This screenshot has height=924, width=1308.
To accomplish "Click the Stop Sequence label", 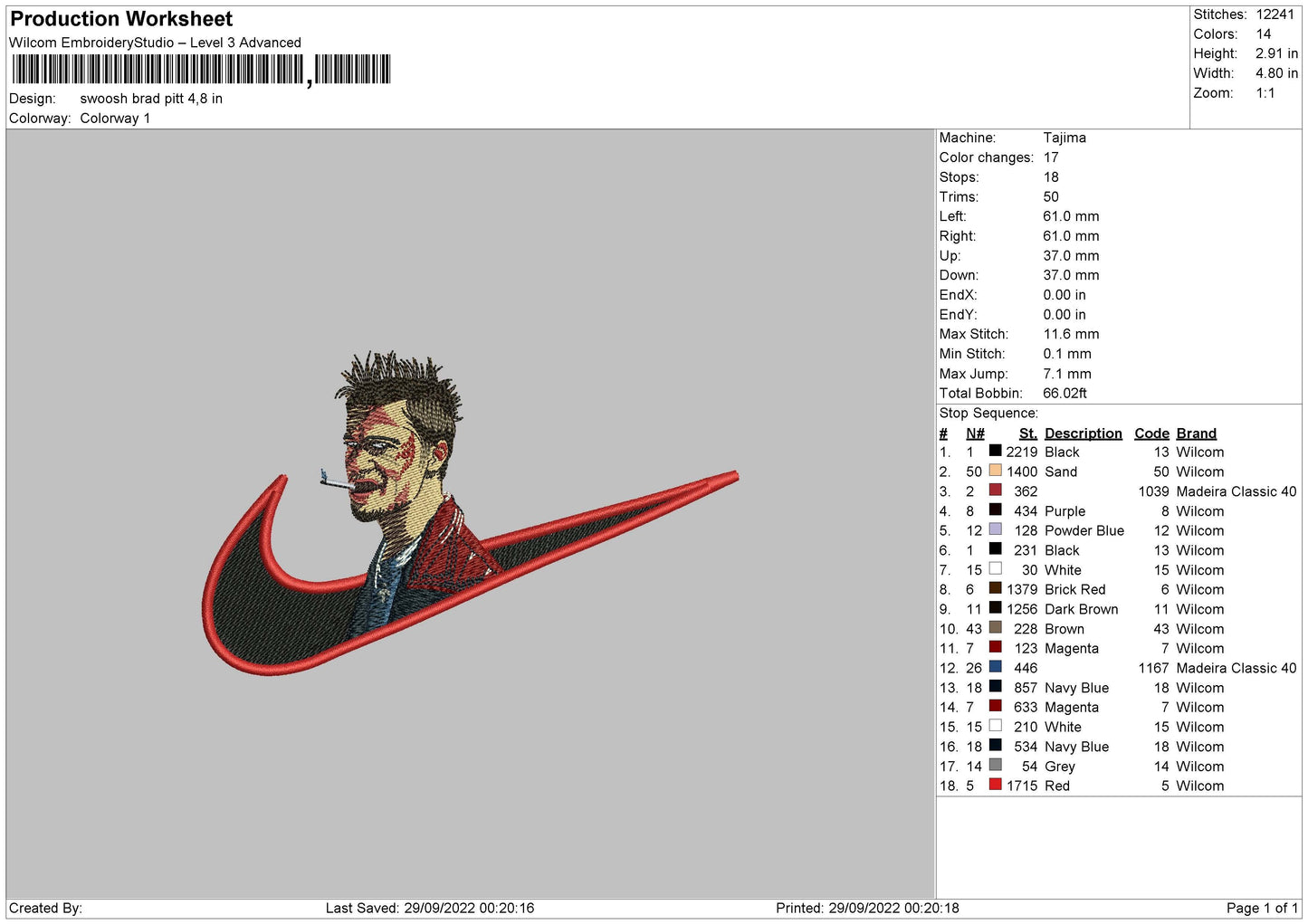I will pyautogui.click(x=988, y=413).
